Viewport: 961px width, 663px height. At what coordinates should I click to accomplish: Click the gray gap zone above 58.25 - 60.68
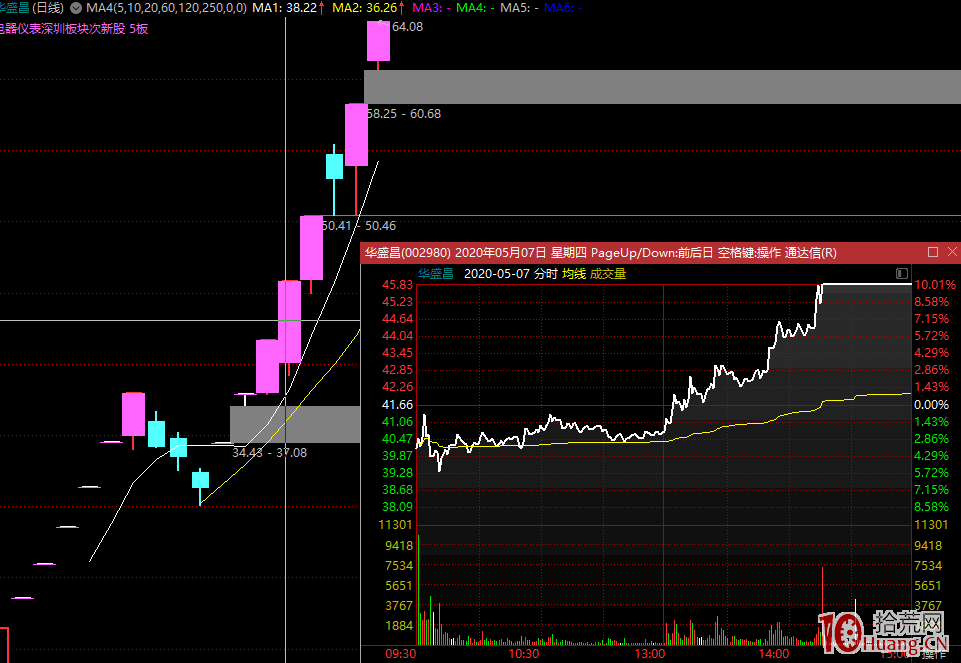pos(663,87)
